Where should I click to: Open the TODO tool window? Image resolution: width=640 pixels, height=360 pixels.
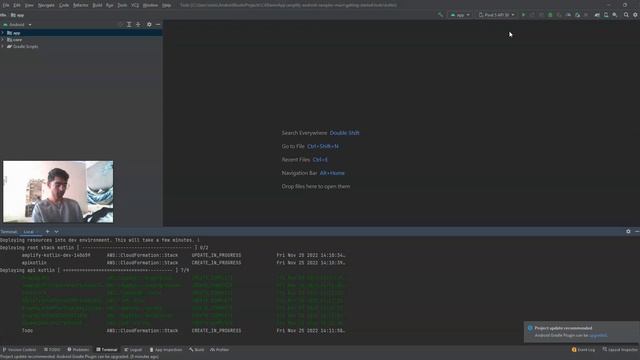point(52,350)
